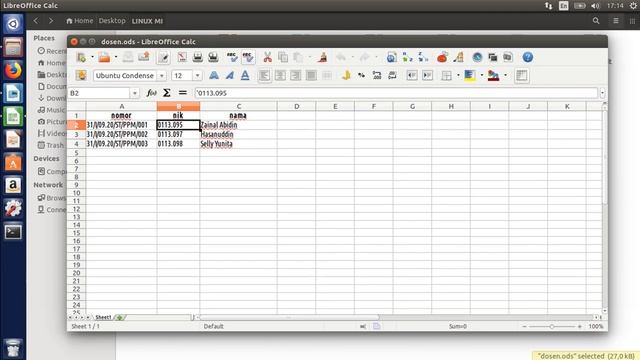Screen dimensions: 640x360
Task: Toggle sheet grid lines icon
Action: pos(521,76)
